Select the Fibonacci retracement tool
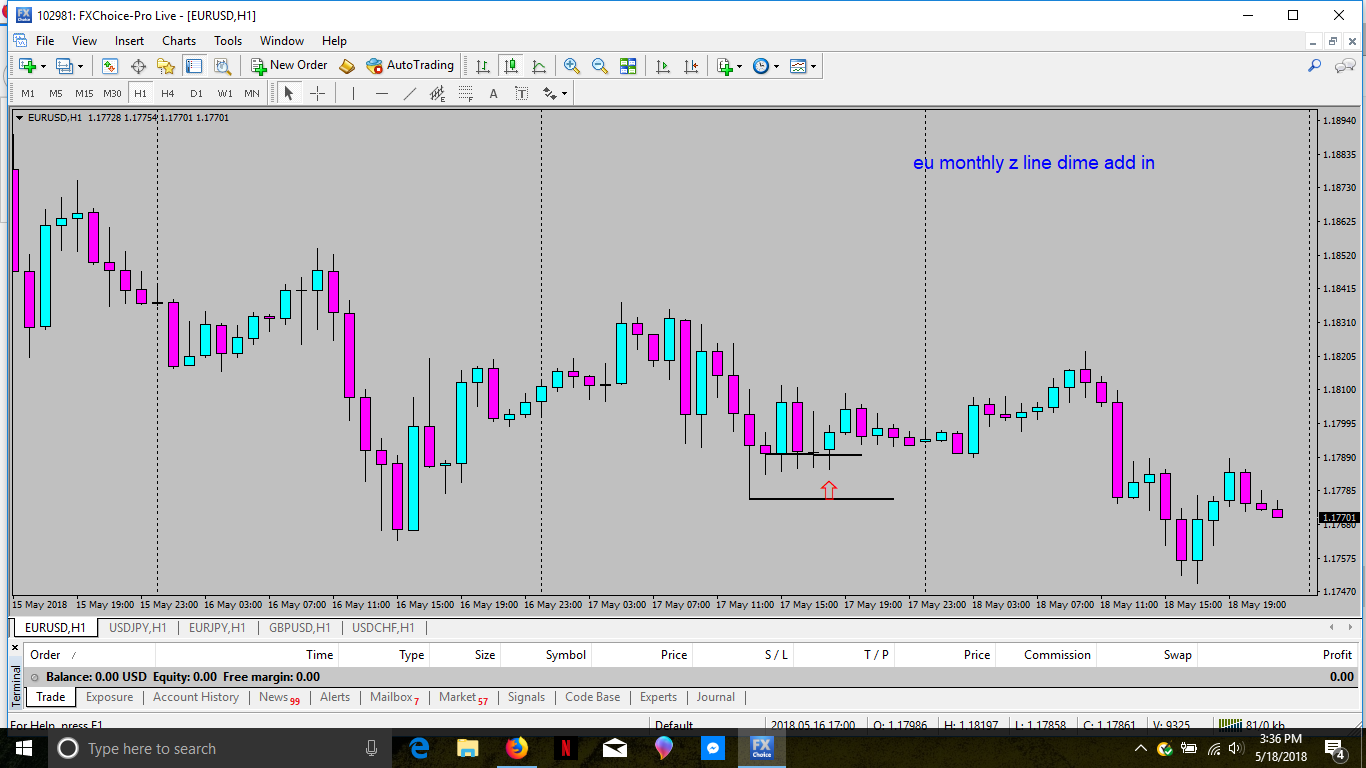 (465, 94)
